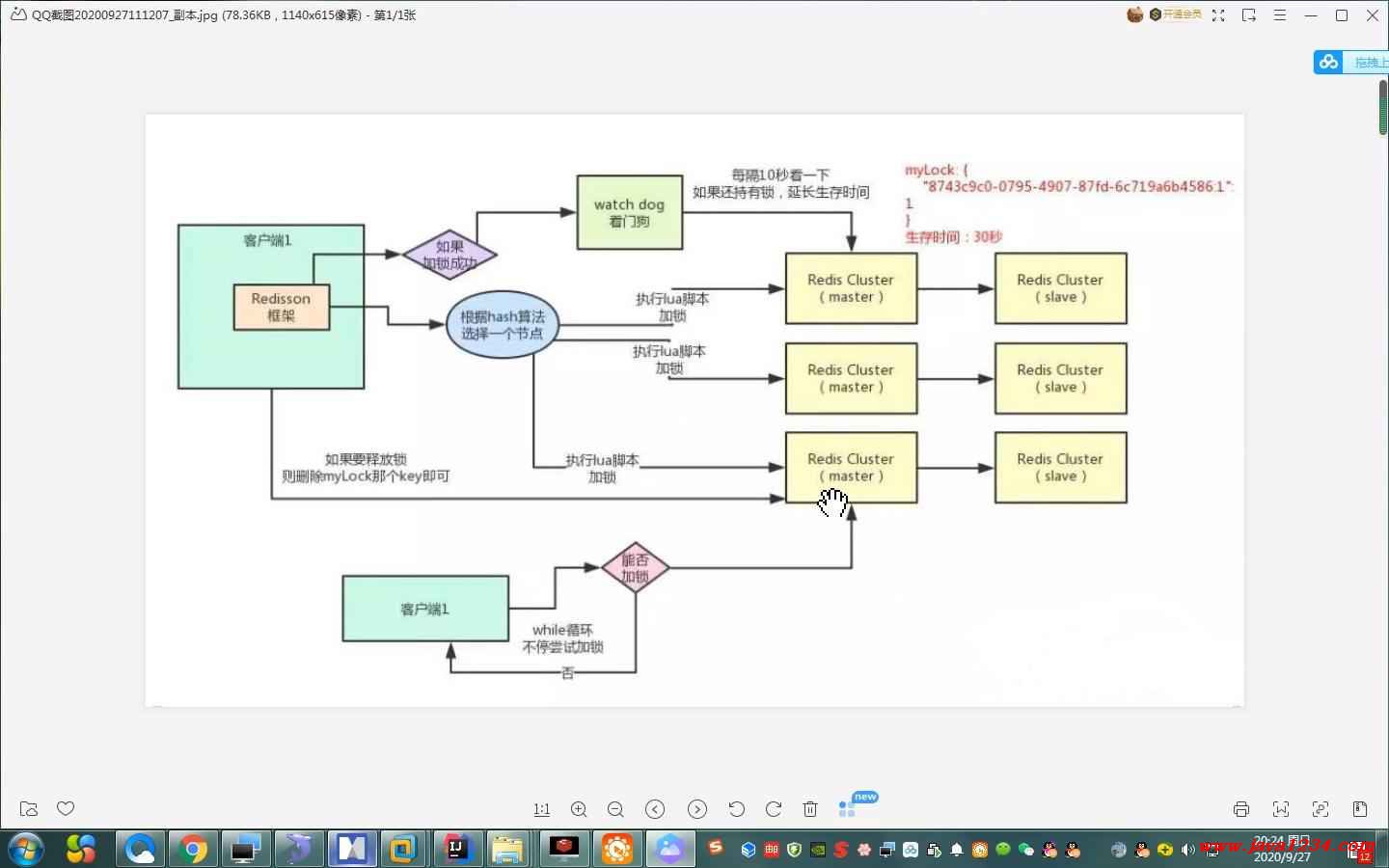This screenshot has width=1389, height=868.
Task: Rotate the image counterclockwise
Action: pos(736,809)
